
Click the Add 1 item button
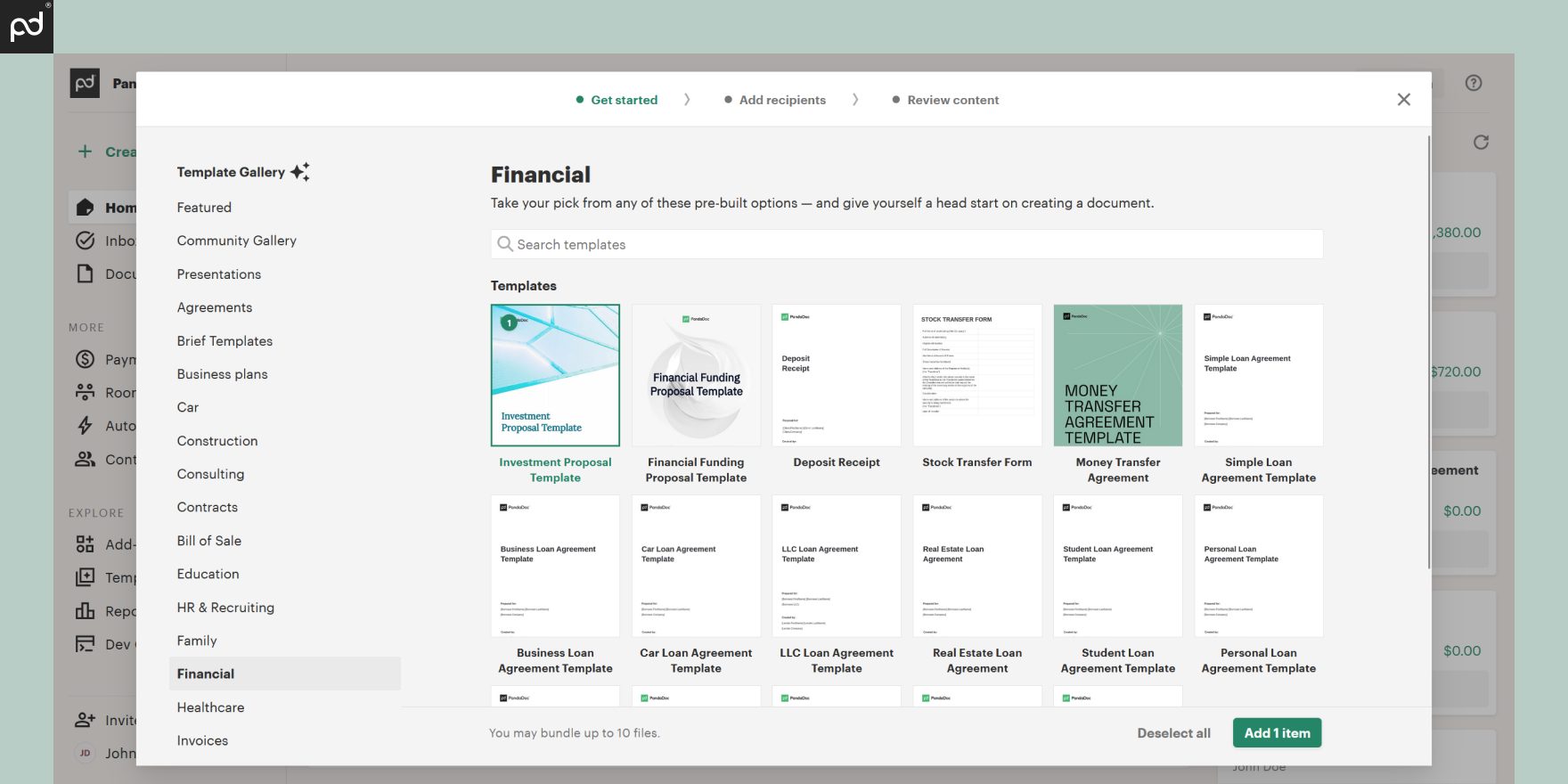[1277, 733]
